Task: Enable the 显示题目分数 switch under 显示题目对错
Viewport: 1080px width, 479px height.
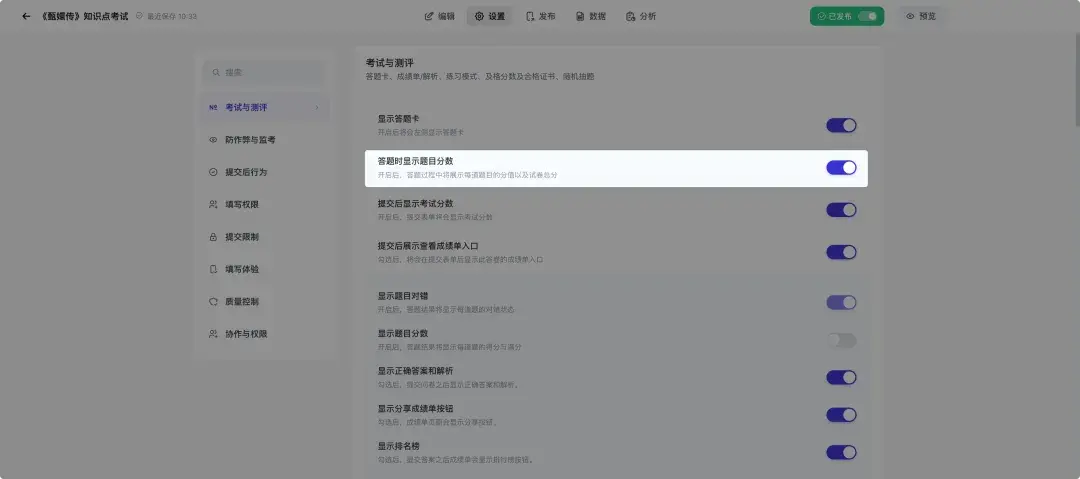Action: 841,340
